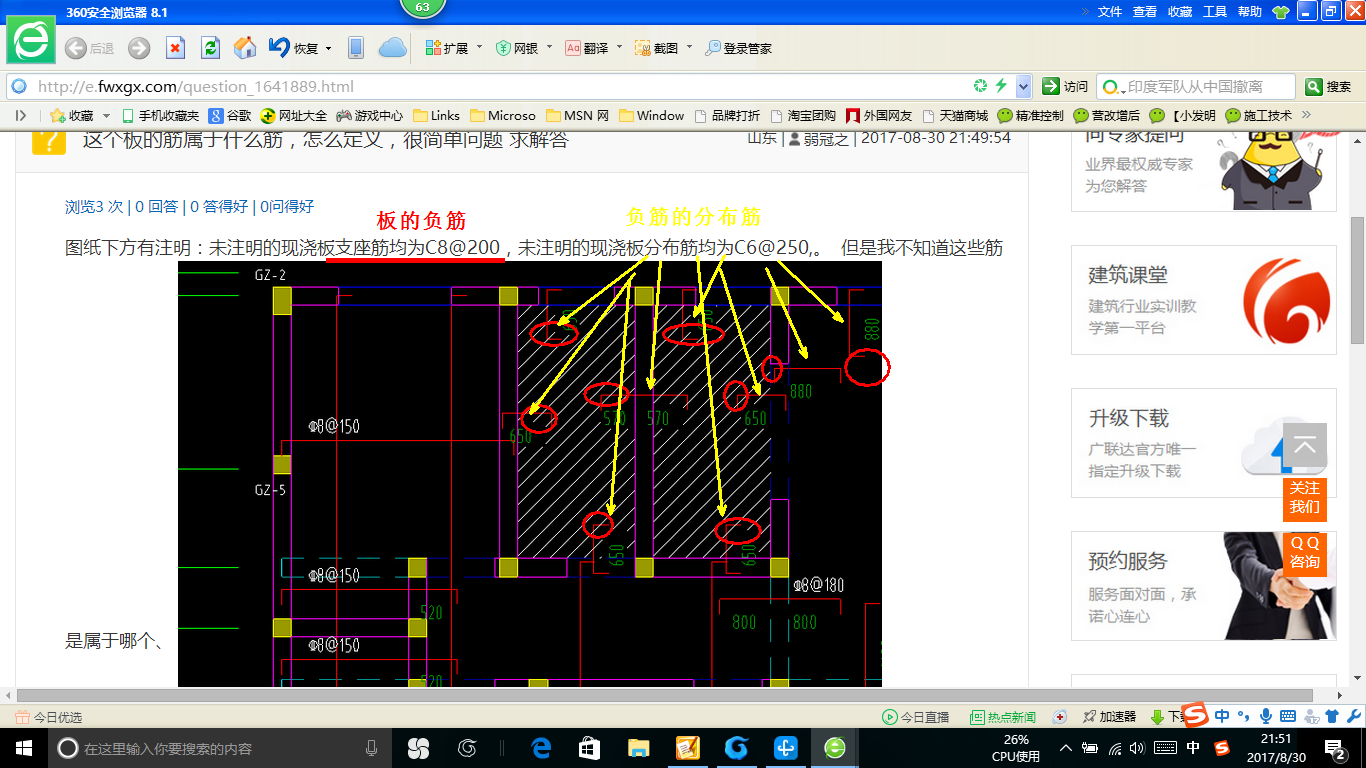Click 今日优选 in status bar

(x=48, y=717)
